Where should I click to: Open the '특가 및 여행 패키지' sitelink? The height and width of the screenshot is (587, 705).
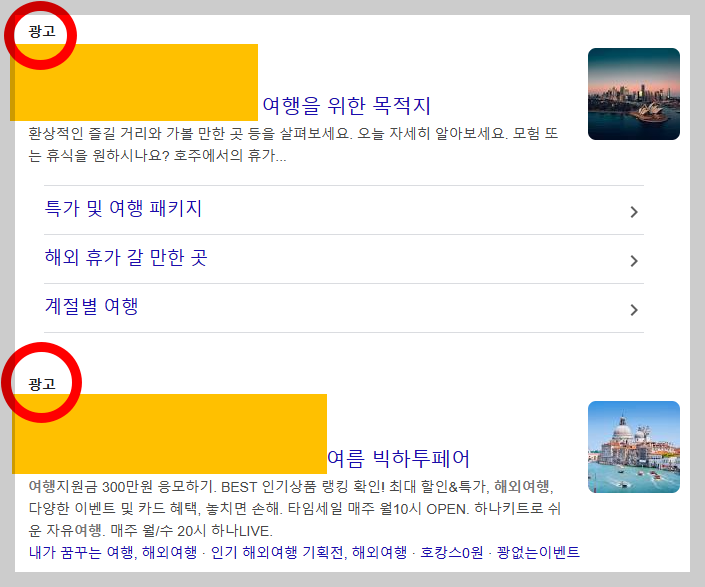coord(123,209)
